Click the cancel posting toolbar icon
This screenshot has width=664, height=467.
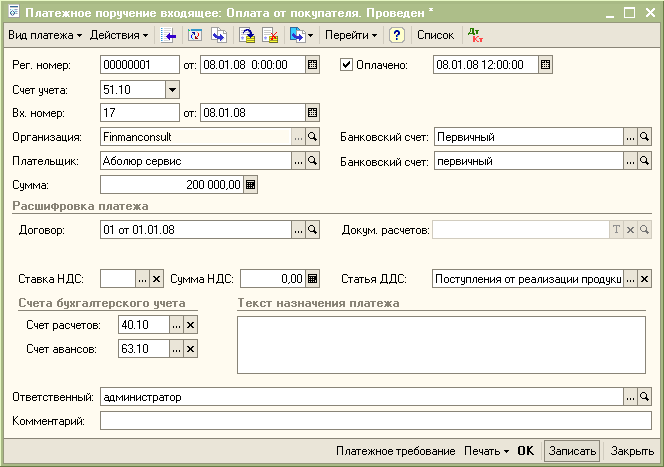tap(270, 35)
